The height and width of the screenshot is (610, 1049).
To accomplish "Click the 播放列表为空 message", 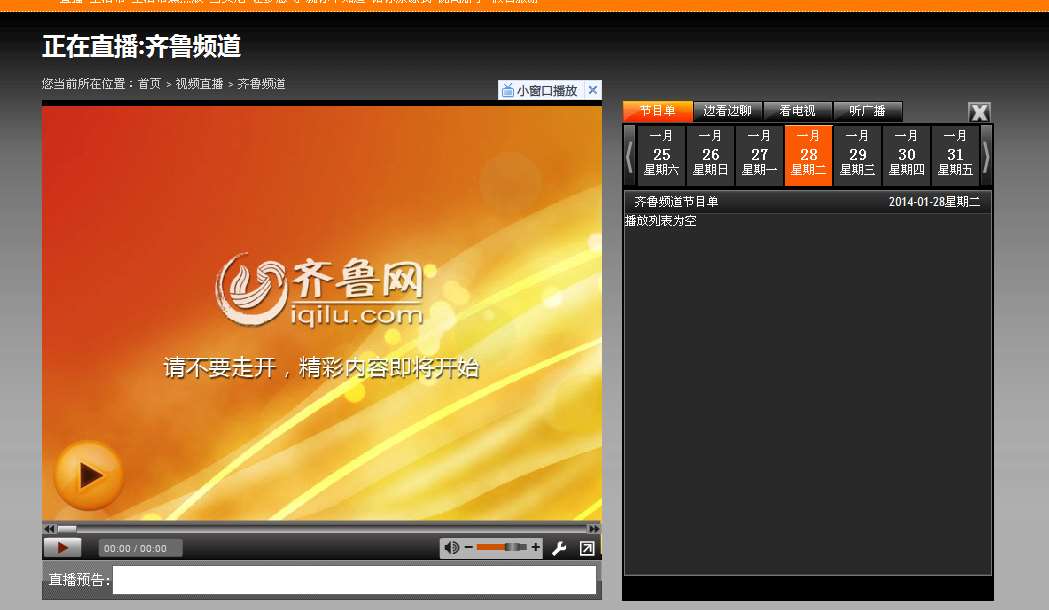I will 660,221.
